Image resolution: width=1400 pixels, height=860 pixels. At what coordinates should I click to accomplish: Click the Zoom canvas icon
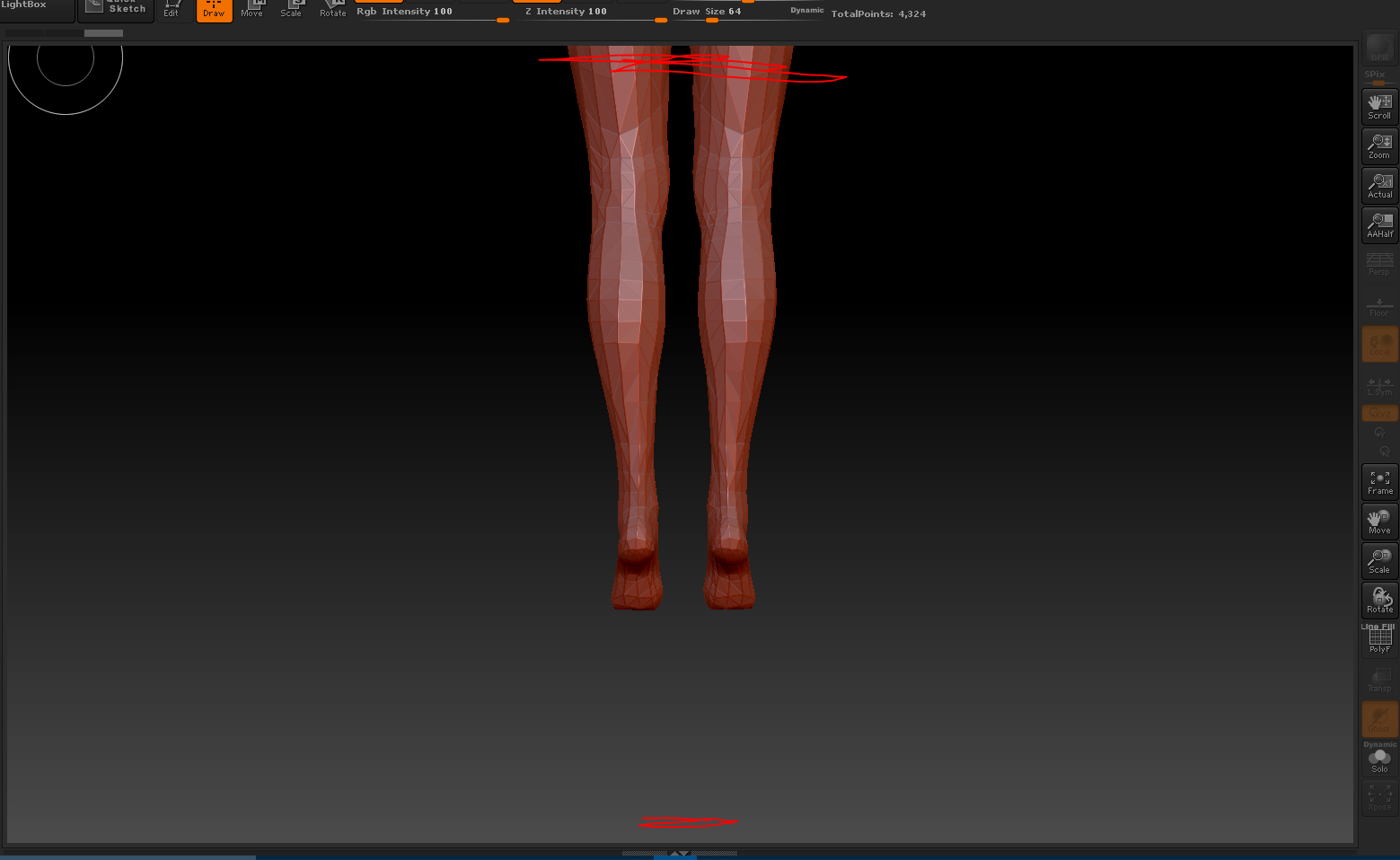pos(1379,146)
